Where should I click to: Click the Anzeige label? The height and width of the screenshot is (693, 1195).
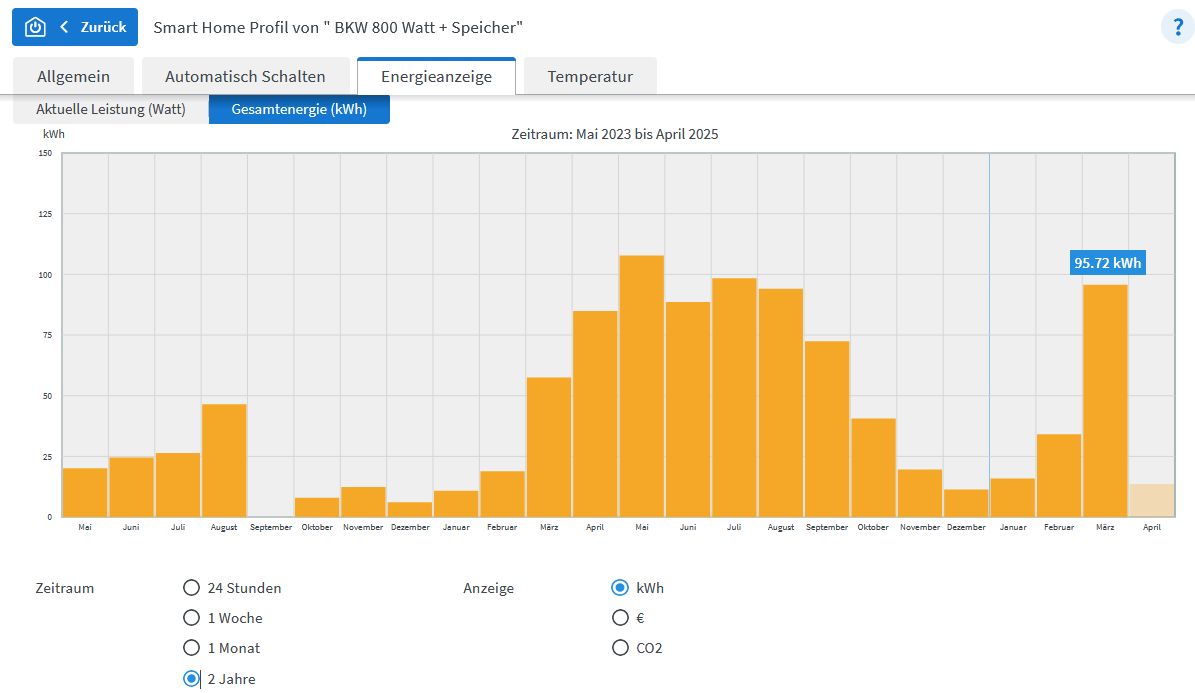(x=489, y=588)
